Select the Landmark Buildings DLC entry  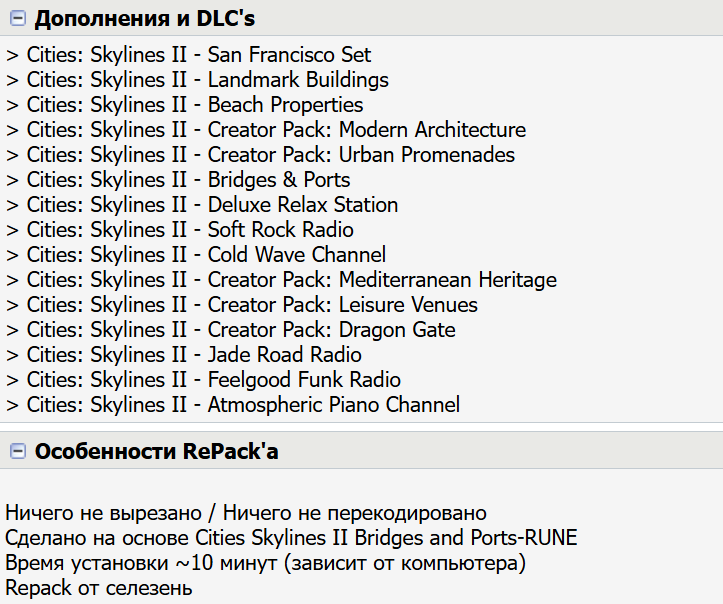197,80
